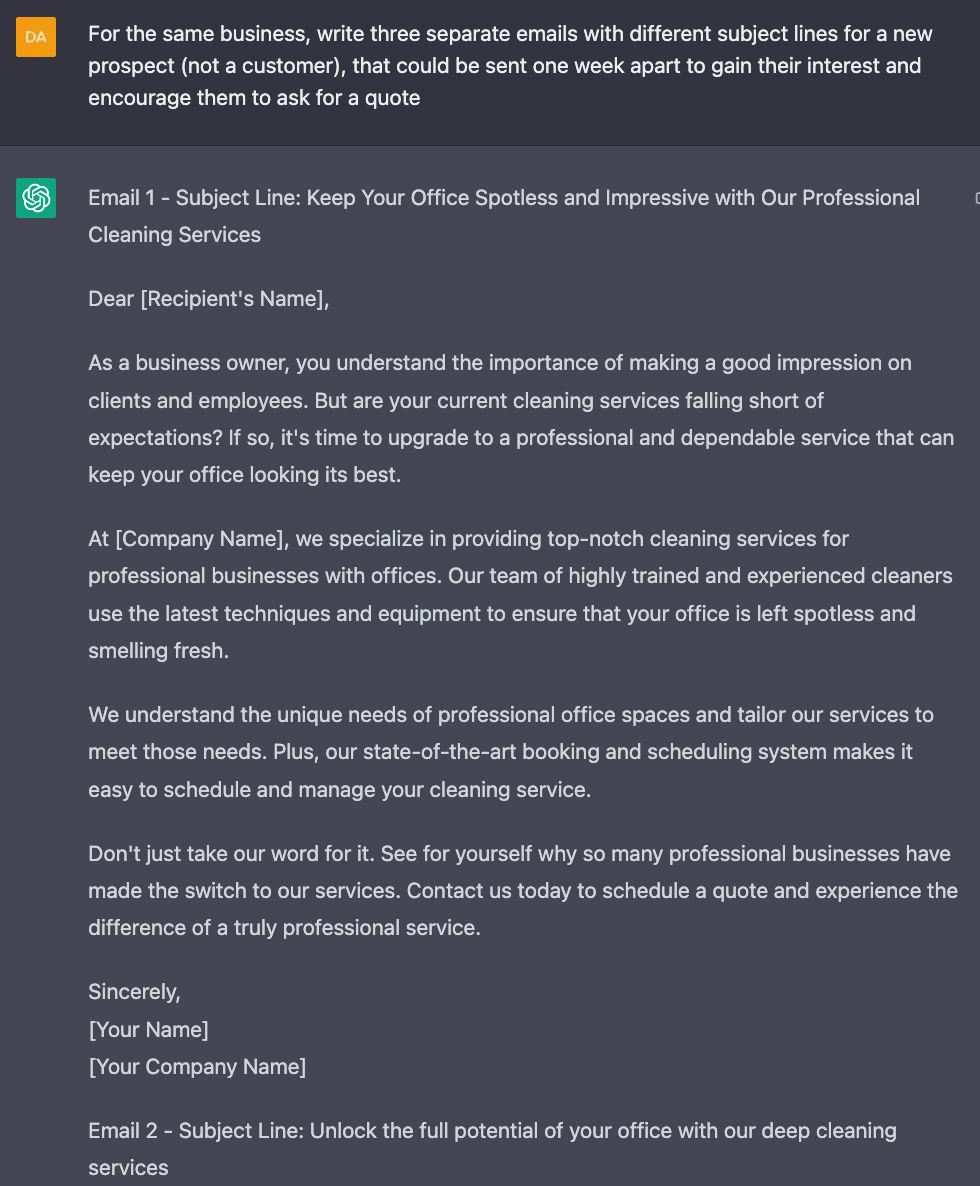Viewport: 980px width, 1186px height.
Task: Click the "[Your Company Name]" signature placeholder
Action: 197,1067
